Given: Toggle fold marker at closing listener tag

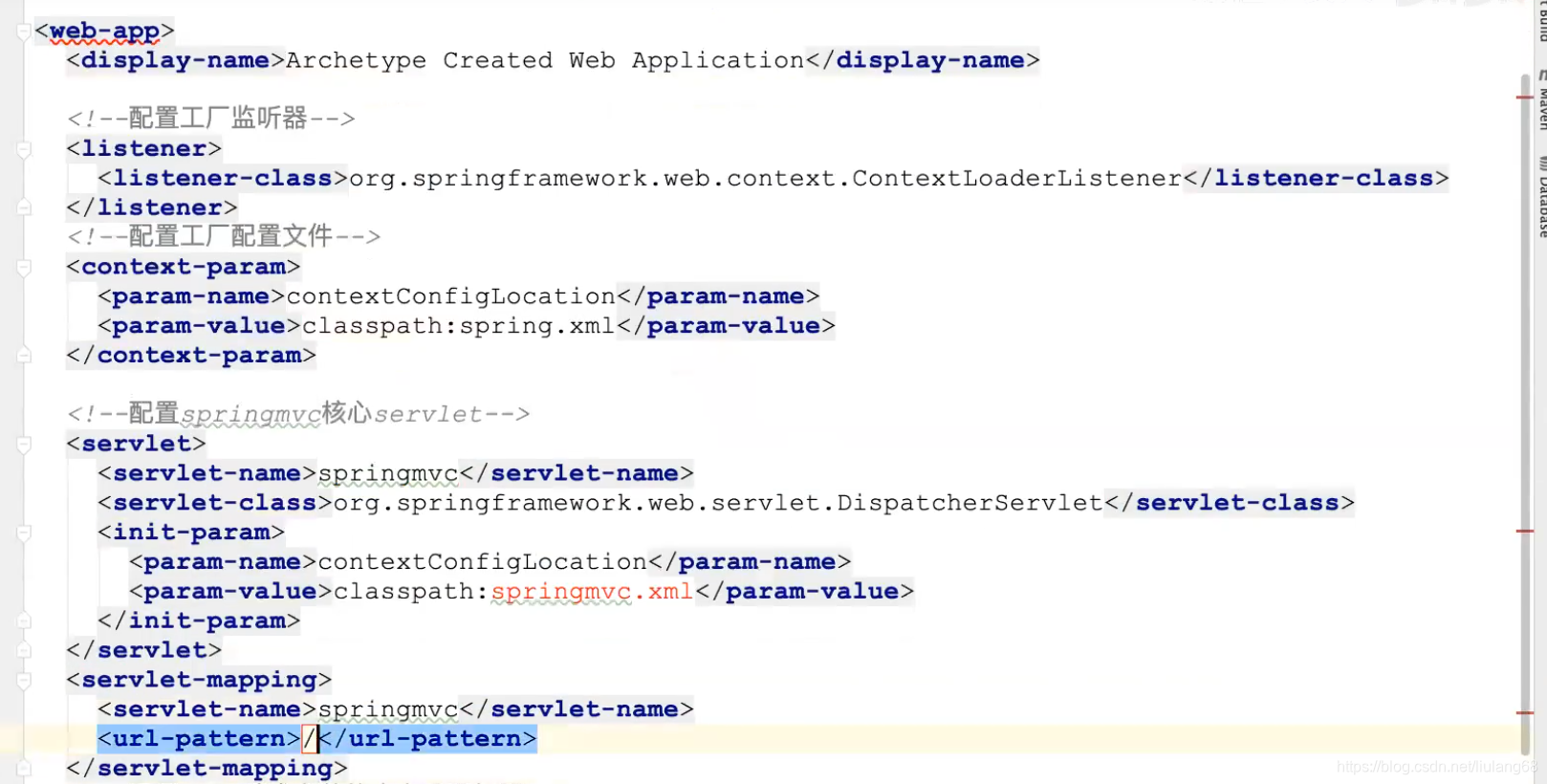Looking at the screenshot, I should pos(24,207).
